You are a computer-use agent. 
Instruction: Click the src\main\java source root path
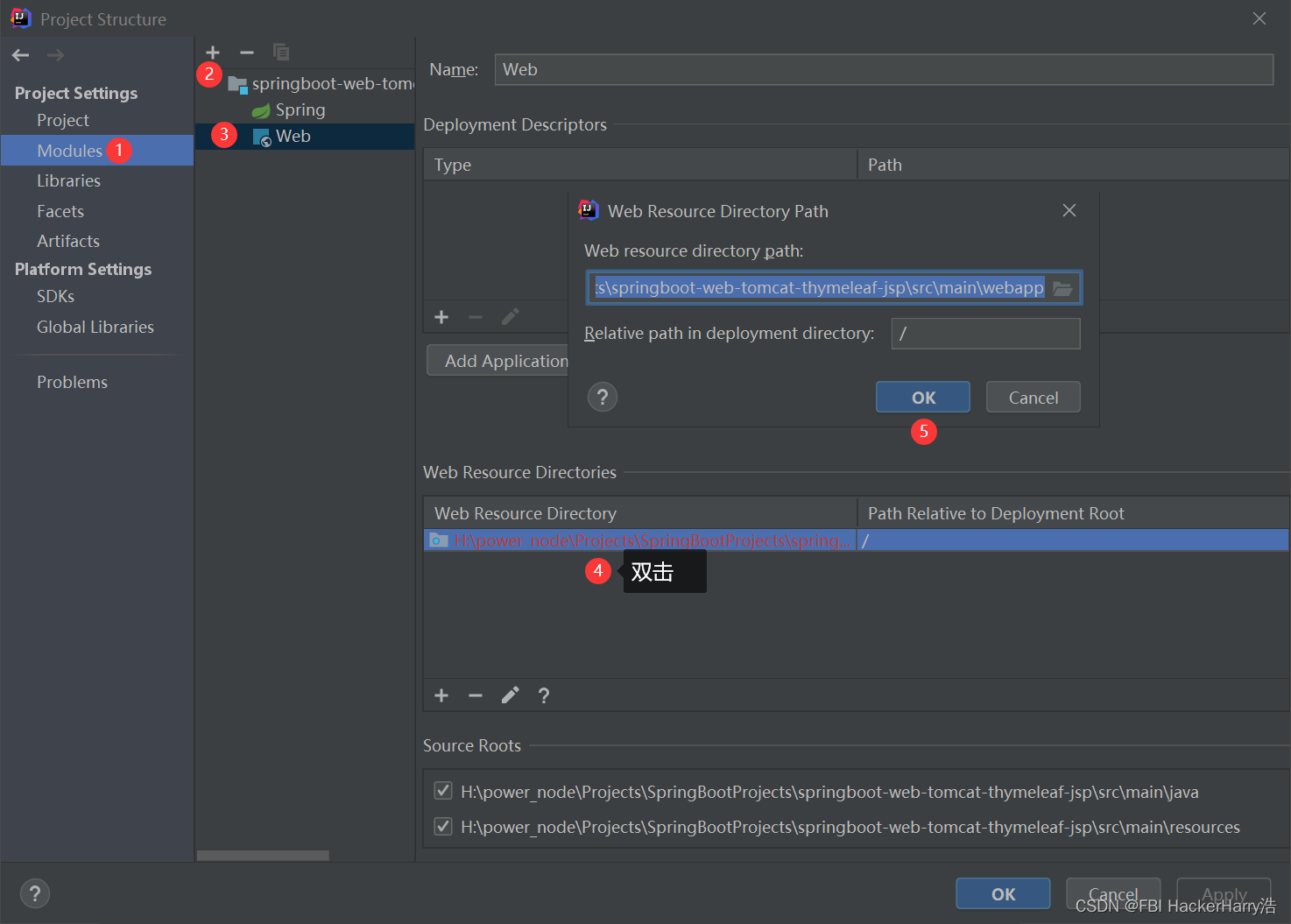[829, 792]
